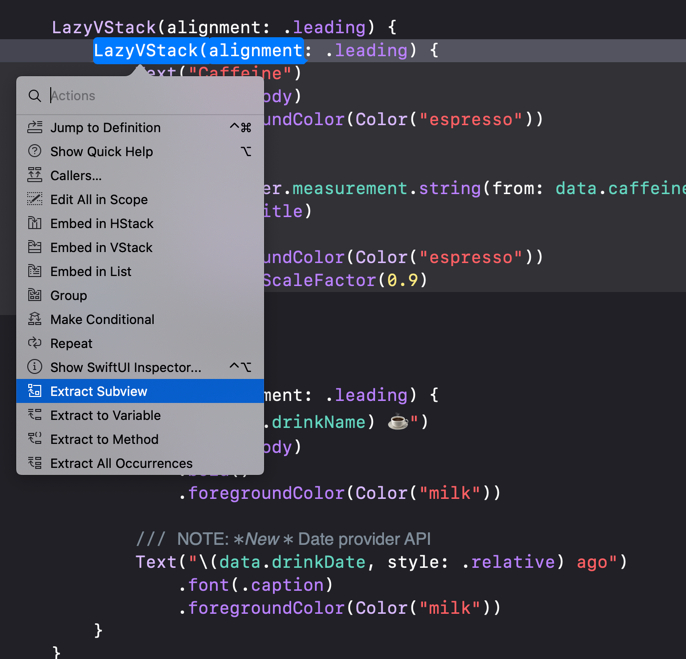Click the coffee cup emoji in string
The image size is (686, 659).
(x=398, y=422)
